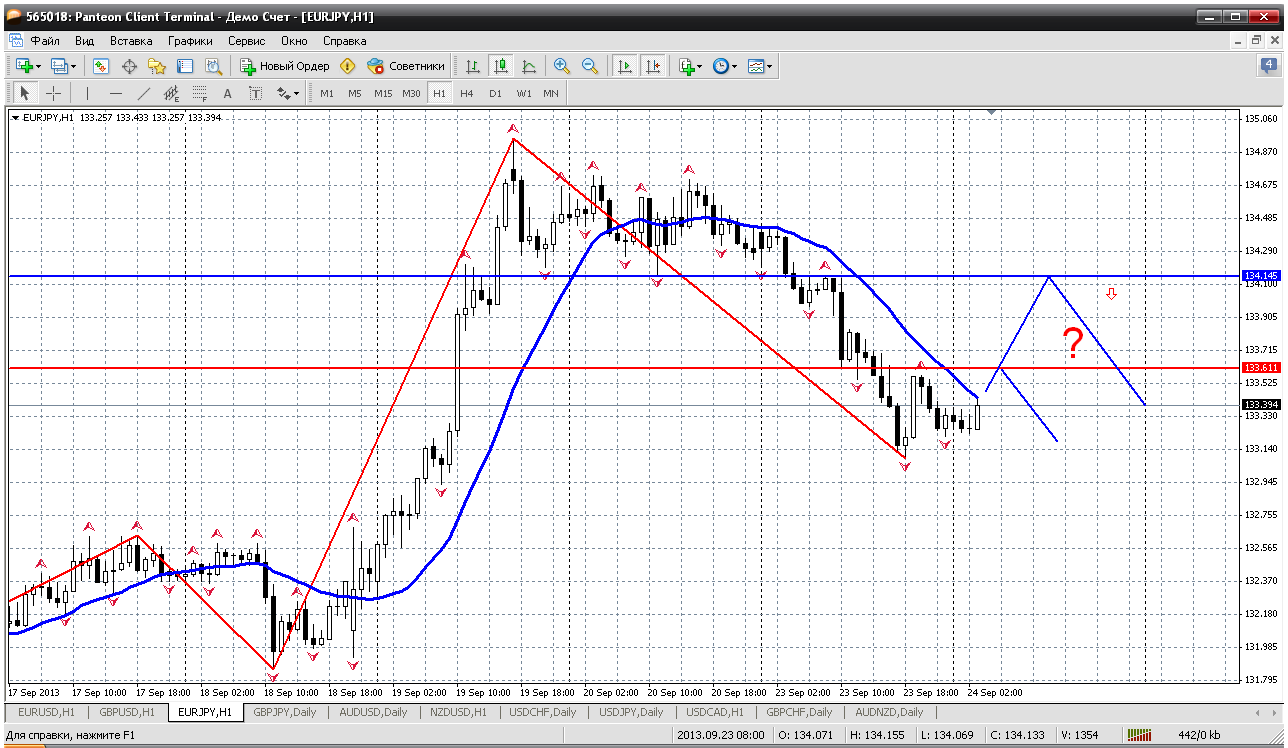Select the crosshair tool
1288x748 pixels.
[53, 93]
